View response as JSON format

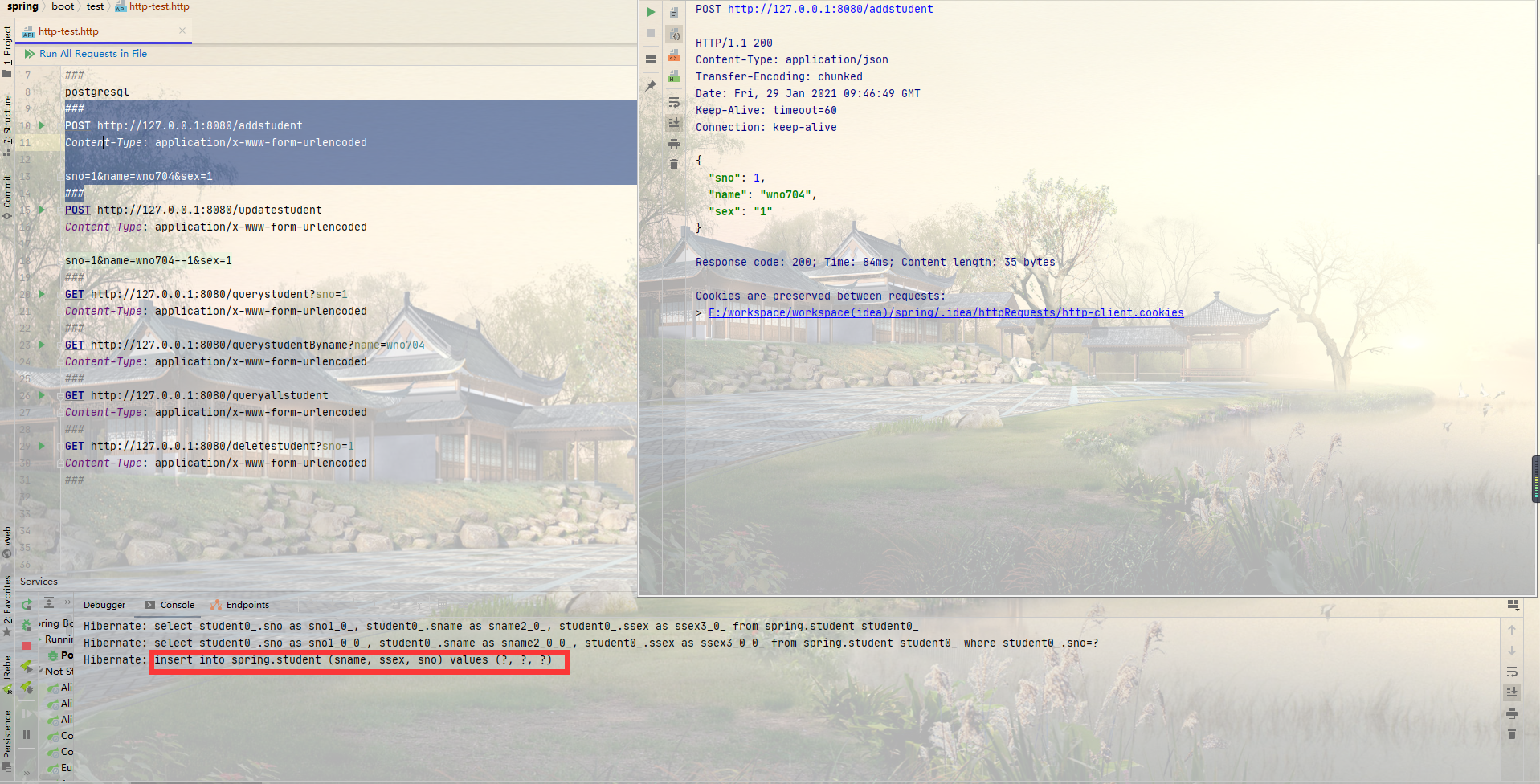click(674, 35)
